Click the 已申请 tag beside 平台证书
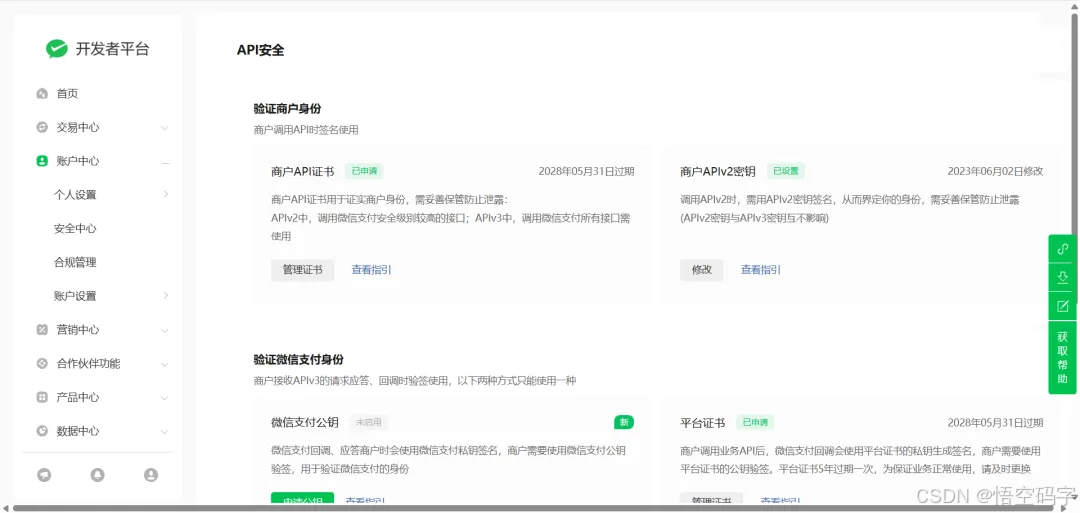Image resolution: width=1080 pixels, height=513 pixels. (x=754, y=422)
